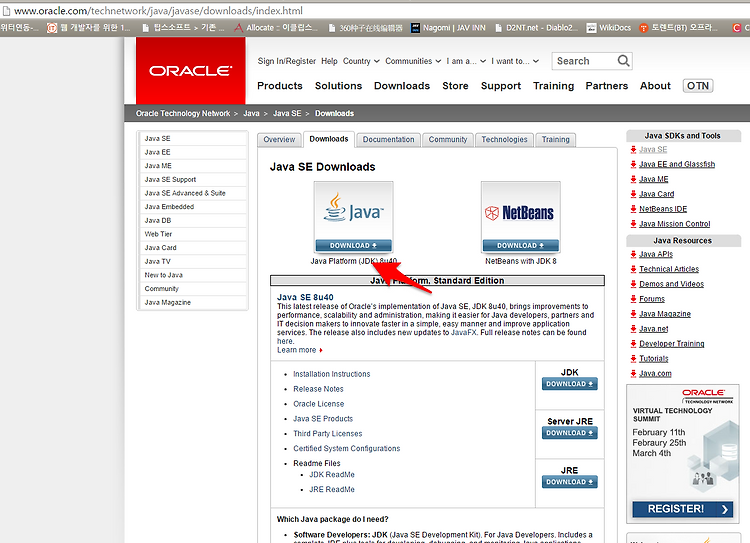This screenshot has height=543, width=750.
Task: Click the OTN button
Action: point(698,86)
